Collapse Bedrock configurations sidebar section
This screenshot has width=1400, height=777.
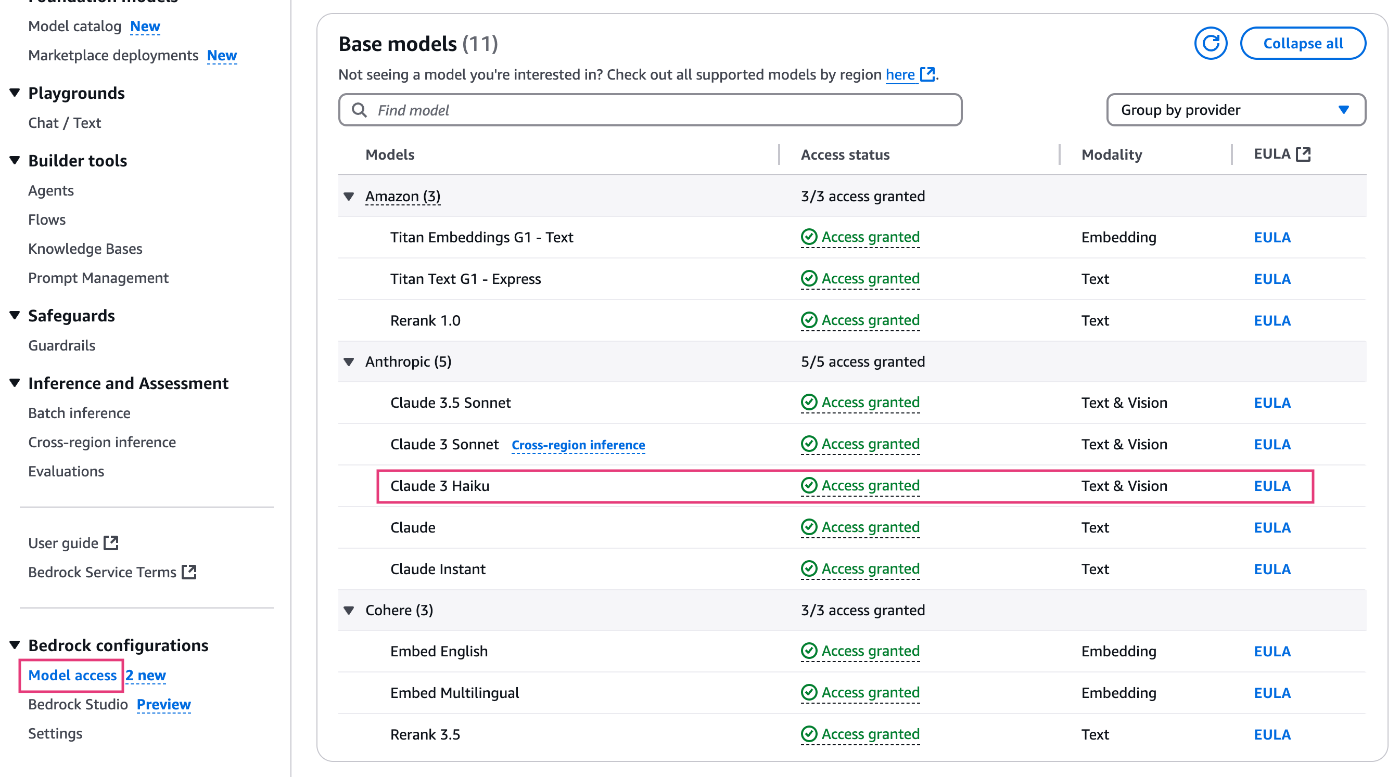[x=15, y=645]
